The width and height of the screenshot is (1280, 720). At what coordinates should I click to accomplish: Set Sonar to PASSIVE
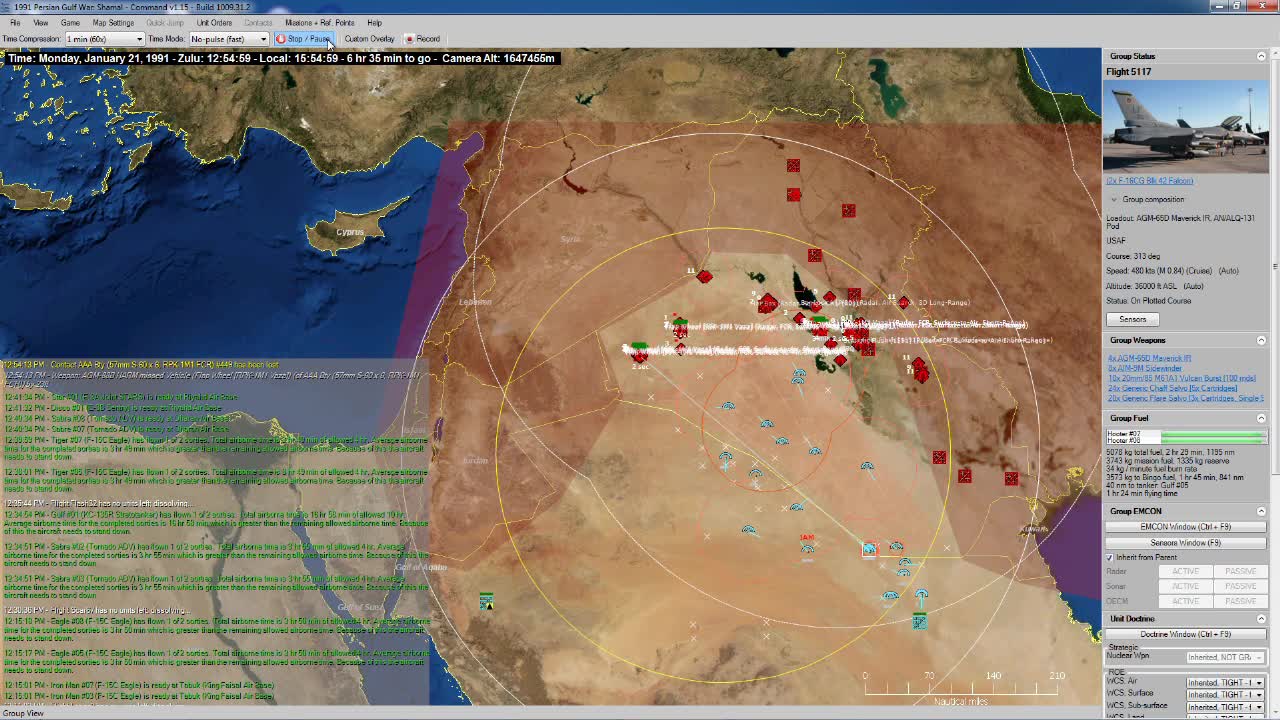tap(1239, 586)
